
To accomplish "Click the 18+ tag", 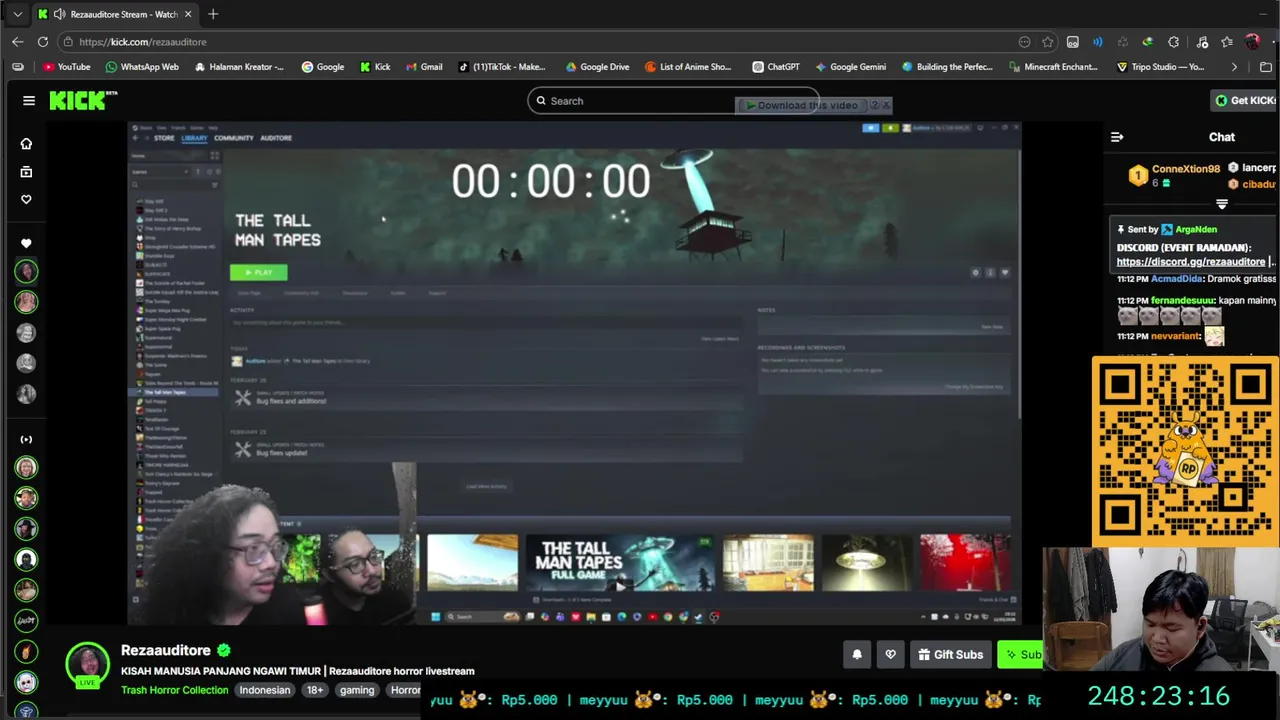I will pos(315,690).
